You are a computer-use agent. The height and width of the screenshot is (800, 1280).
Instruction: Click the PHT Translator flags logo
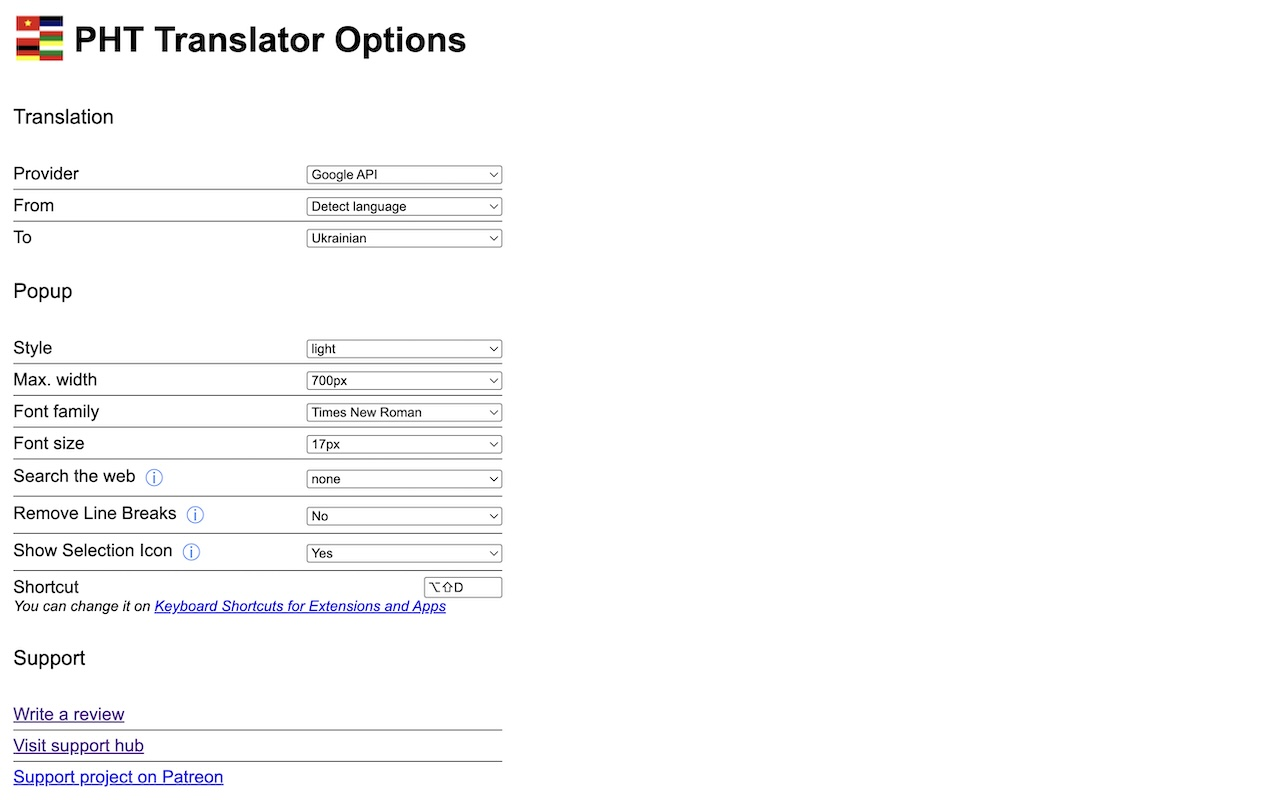point(38,39)
